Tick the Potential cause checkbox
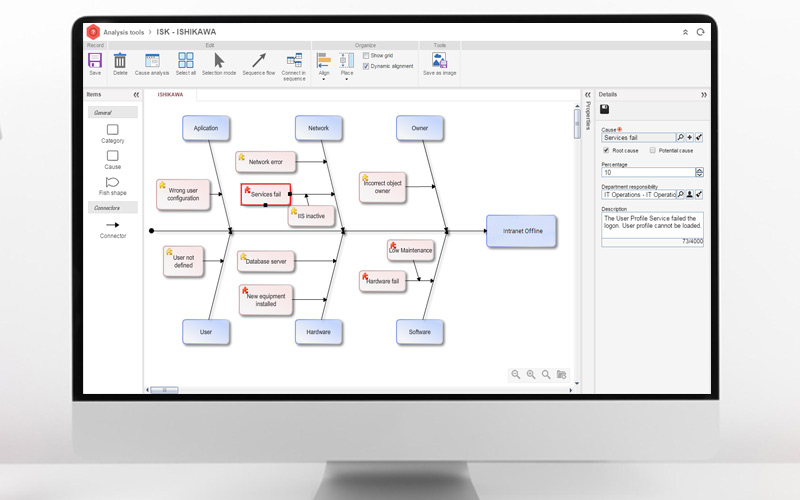800x500 pixels. click(652, 150)
